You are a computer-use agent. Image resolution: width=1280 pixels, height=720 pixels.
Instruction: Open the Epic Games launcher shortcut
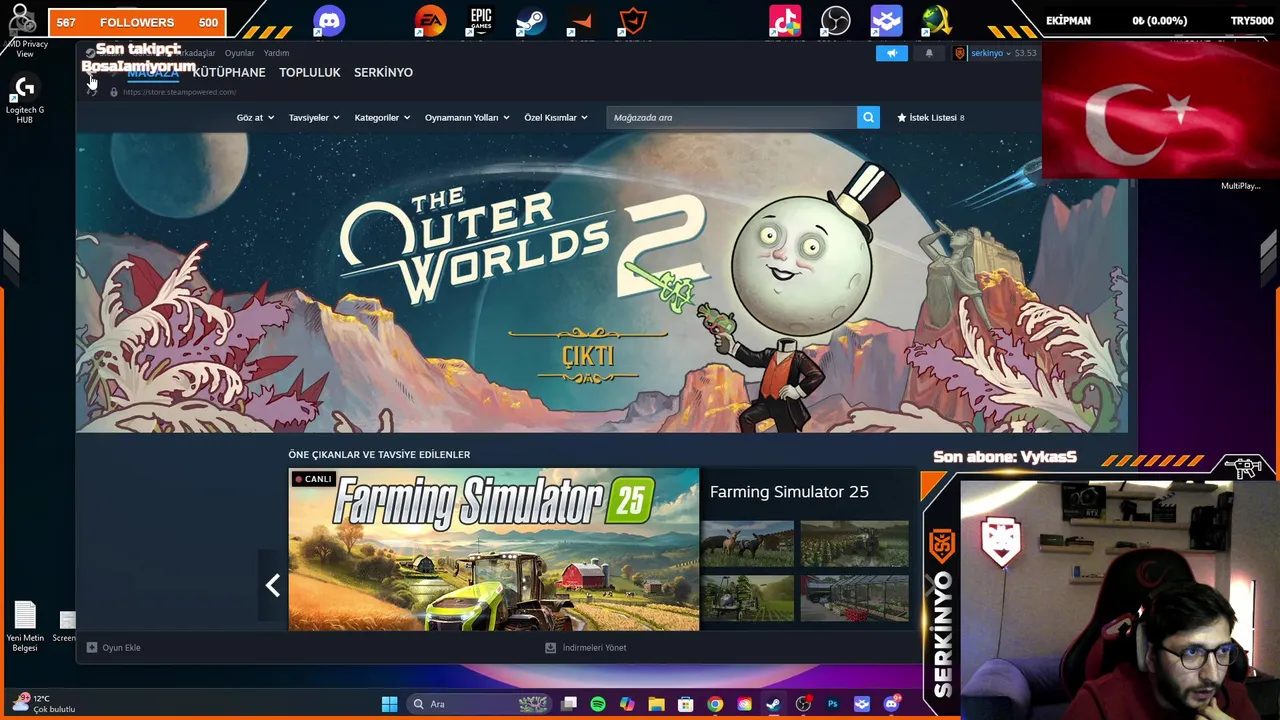(x=481, y=21)
